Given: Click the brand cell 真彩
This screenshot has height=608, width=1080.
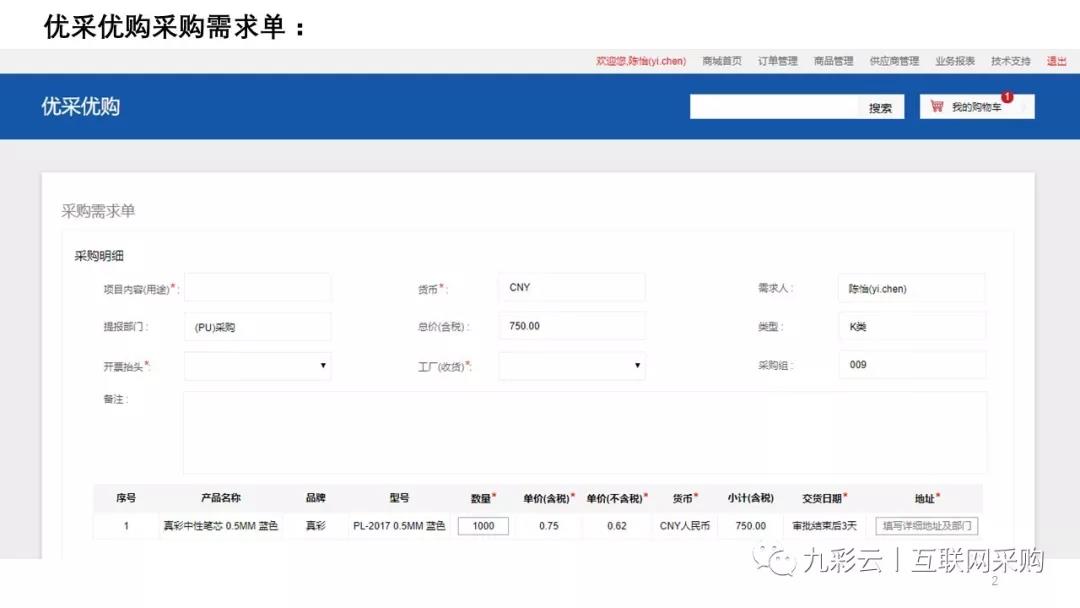Looking at the screenshot, I should 315,526.
